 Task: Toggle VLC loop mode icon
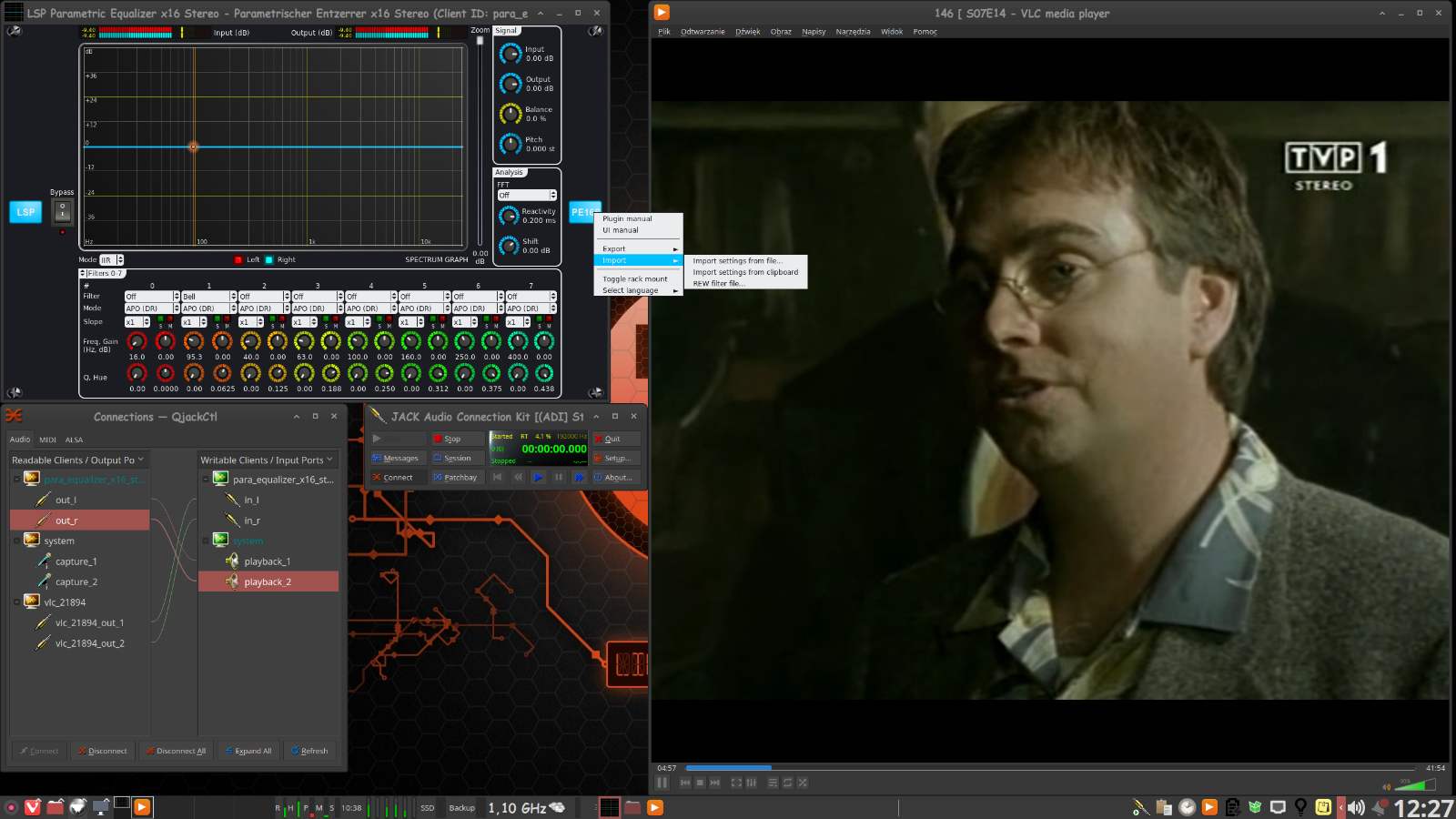pyautogui.click(x=788, y=783)
